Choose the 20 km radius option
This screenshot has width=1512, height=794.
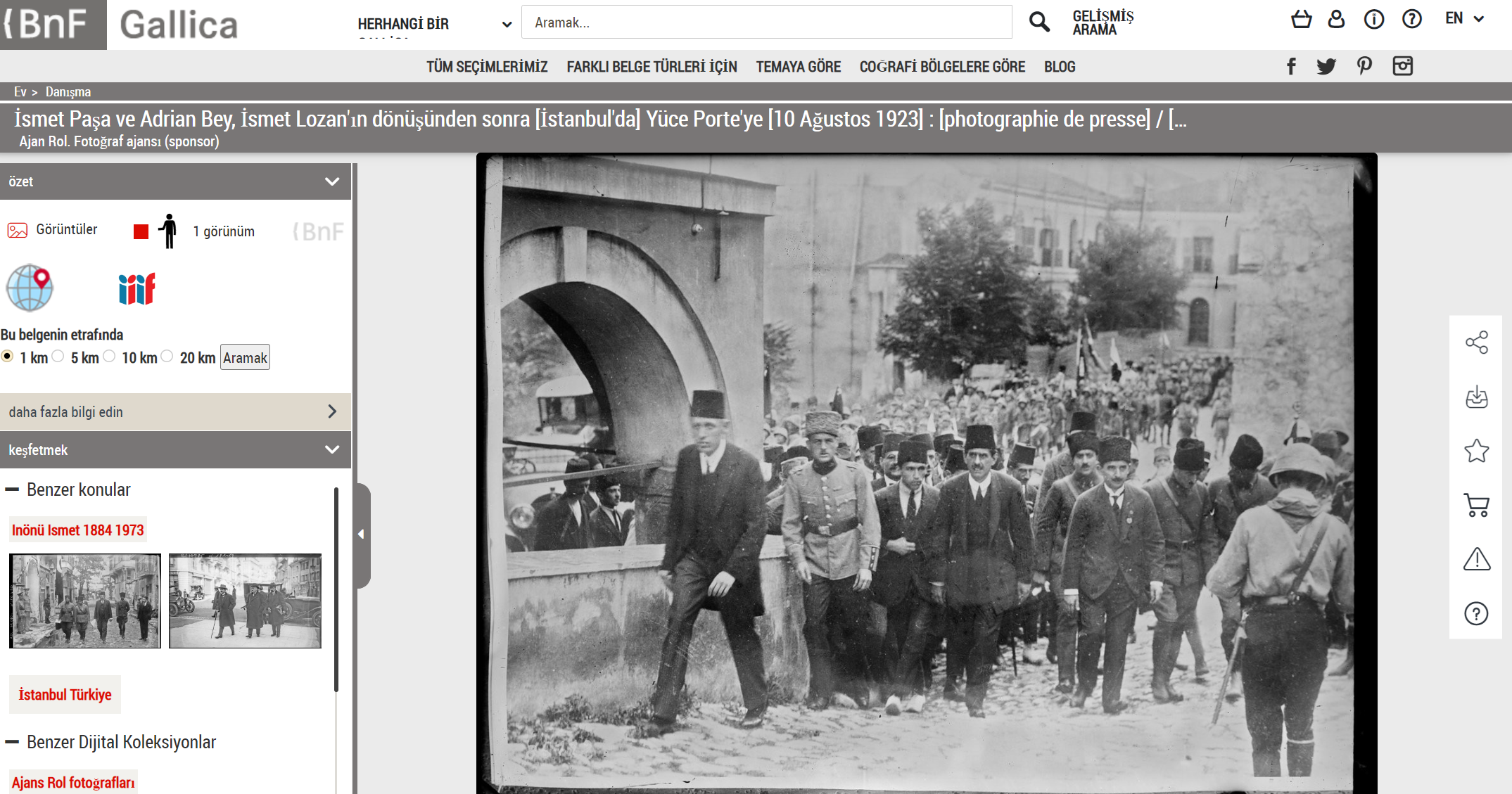pyautogui.click(x=167, y=357)
